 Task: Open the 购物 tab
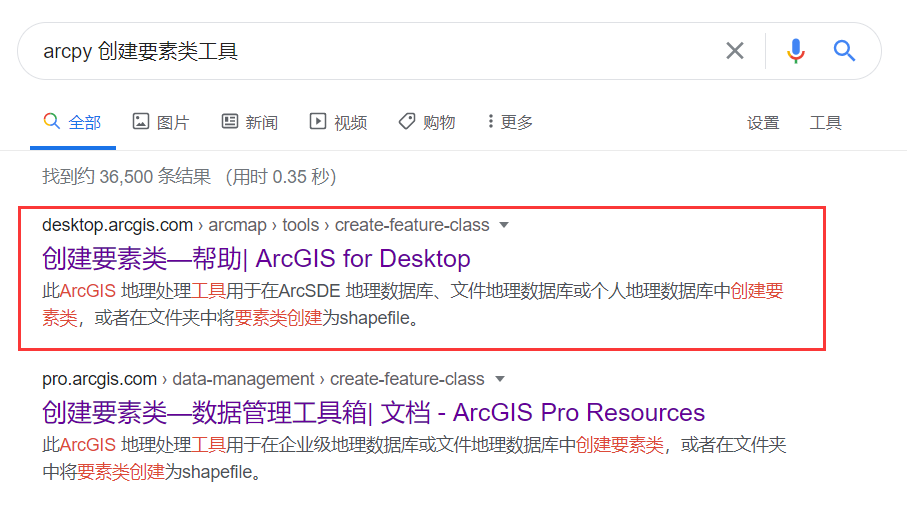427,123
